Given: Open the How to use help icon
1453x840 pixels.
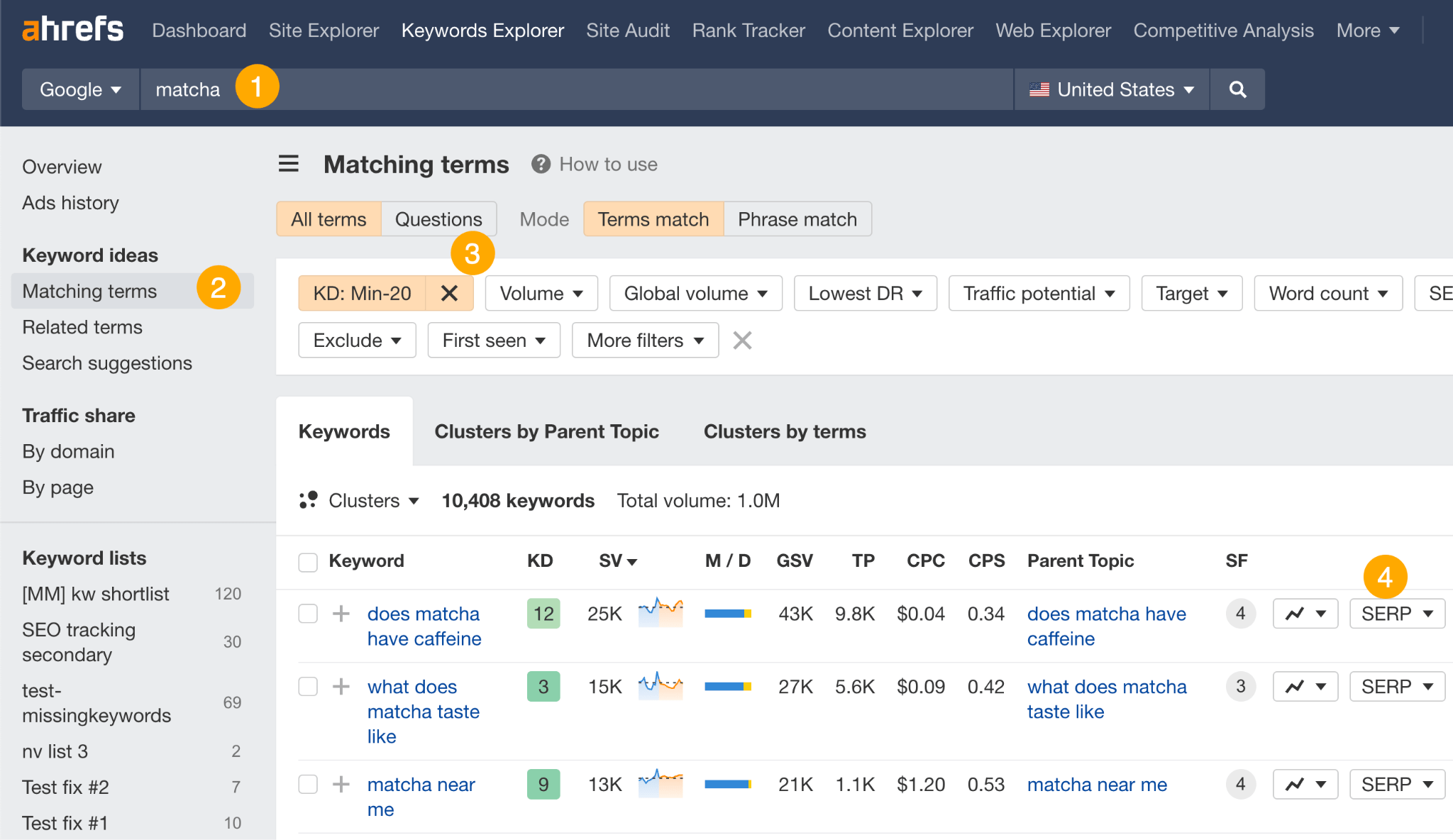Looking at the screenshot, I should 541,164.
